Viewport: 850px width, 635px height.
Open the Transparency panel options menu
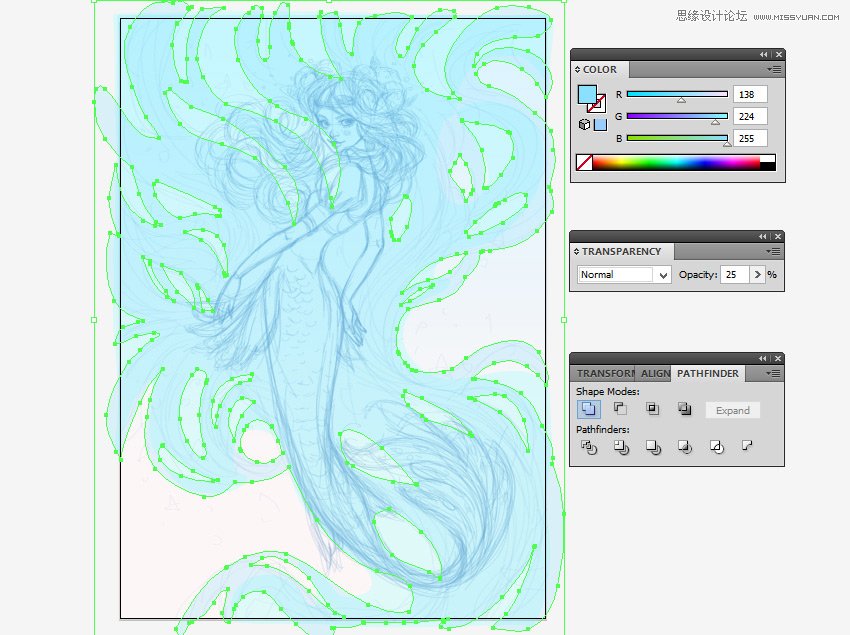[x=773, y=251]
